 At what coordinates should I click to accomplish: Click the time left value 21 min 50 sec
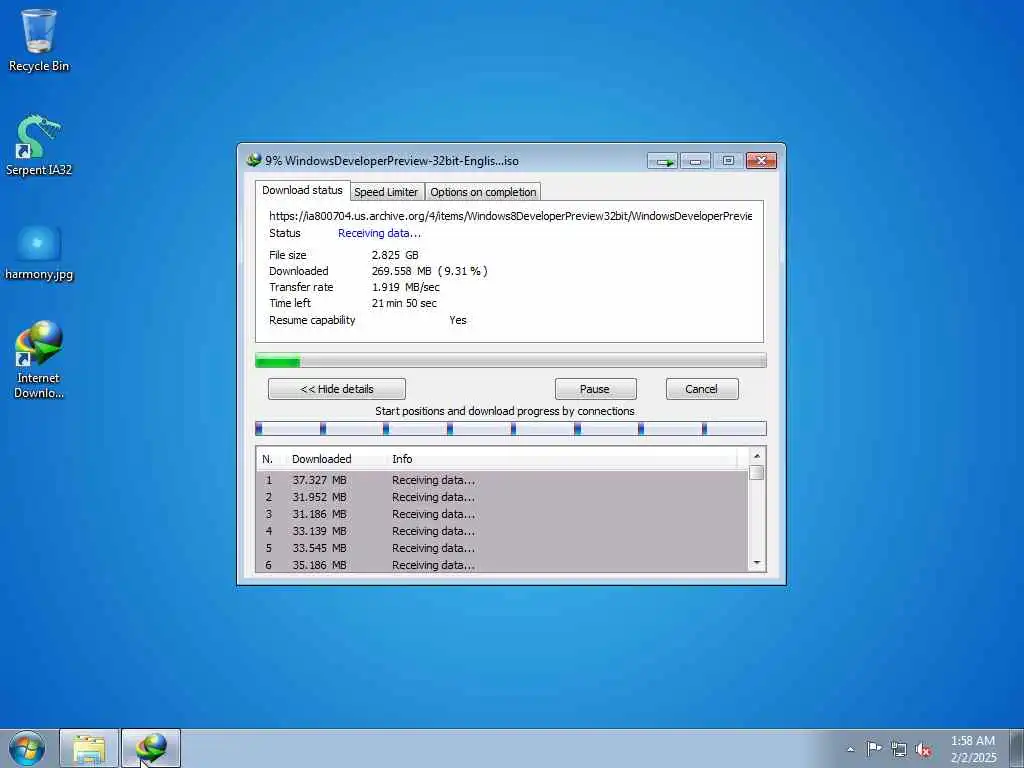click(x=404, y=303)
